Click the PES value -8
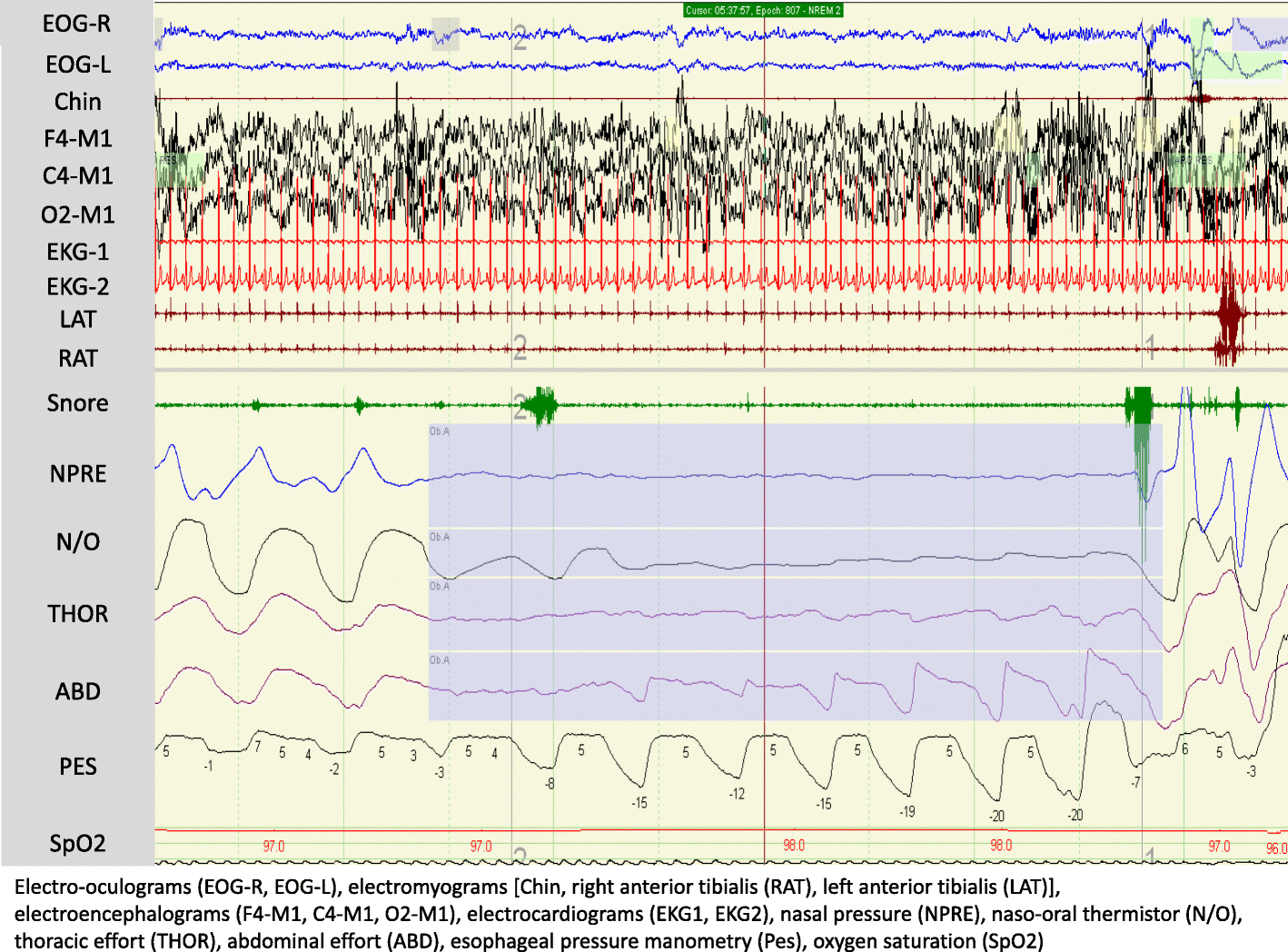1288x952 pixels. 550,783
